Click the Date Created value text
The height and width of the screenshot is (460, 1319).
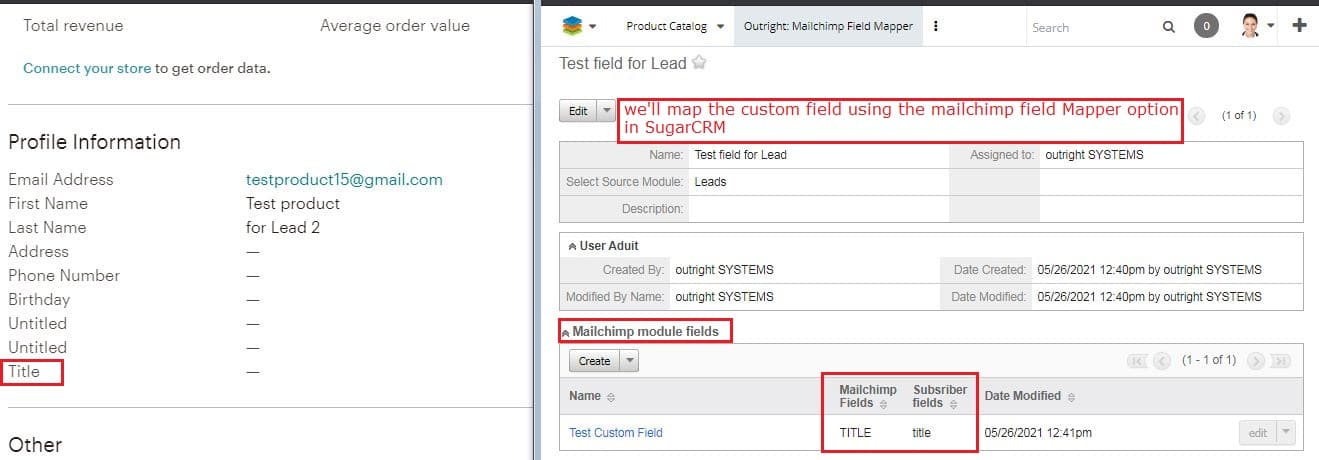click(1150, 270)
